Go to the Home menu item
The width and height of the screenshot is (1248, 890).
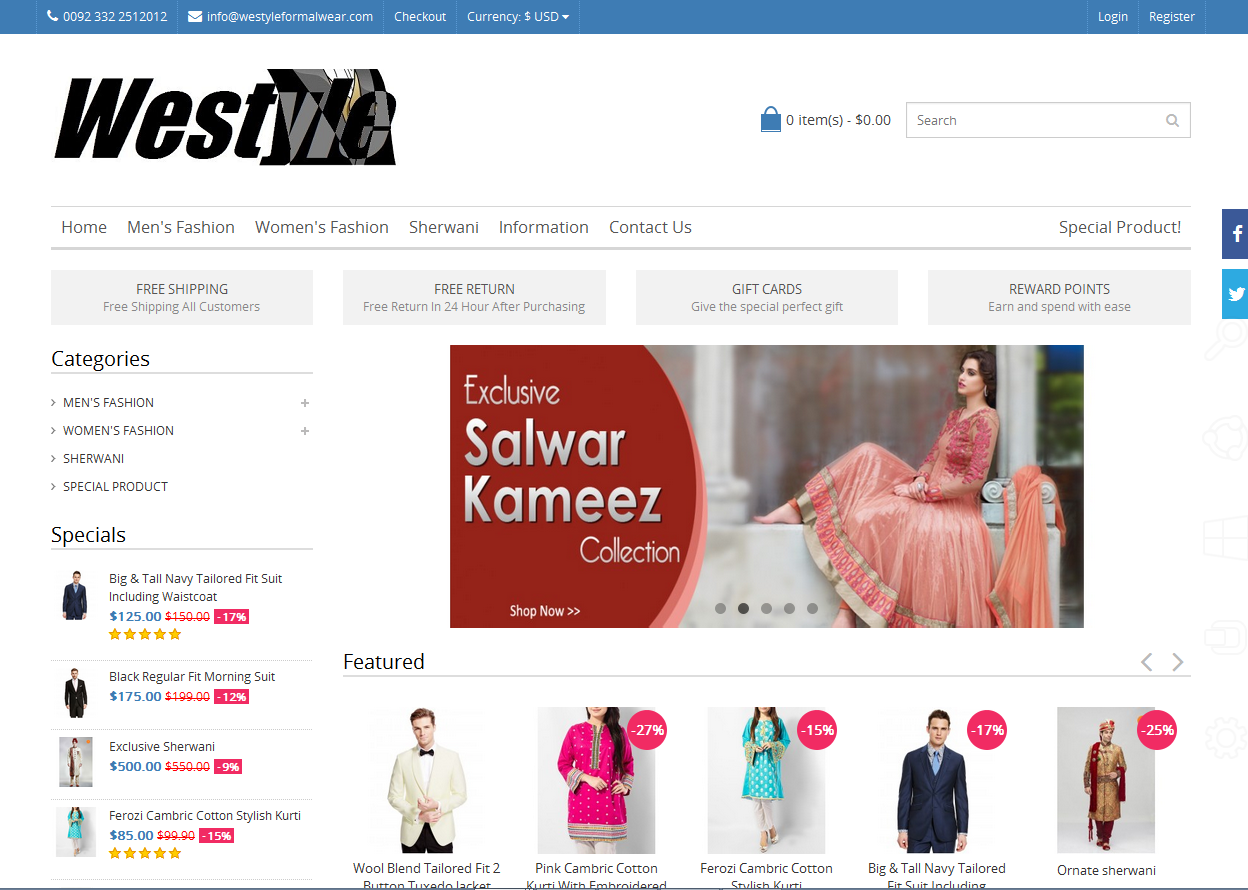[84, 227]
